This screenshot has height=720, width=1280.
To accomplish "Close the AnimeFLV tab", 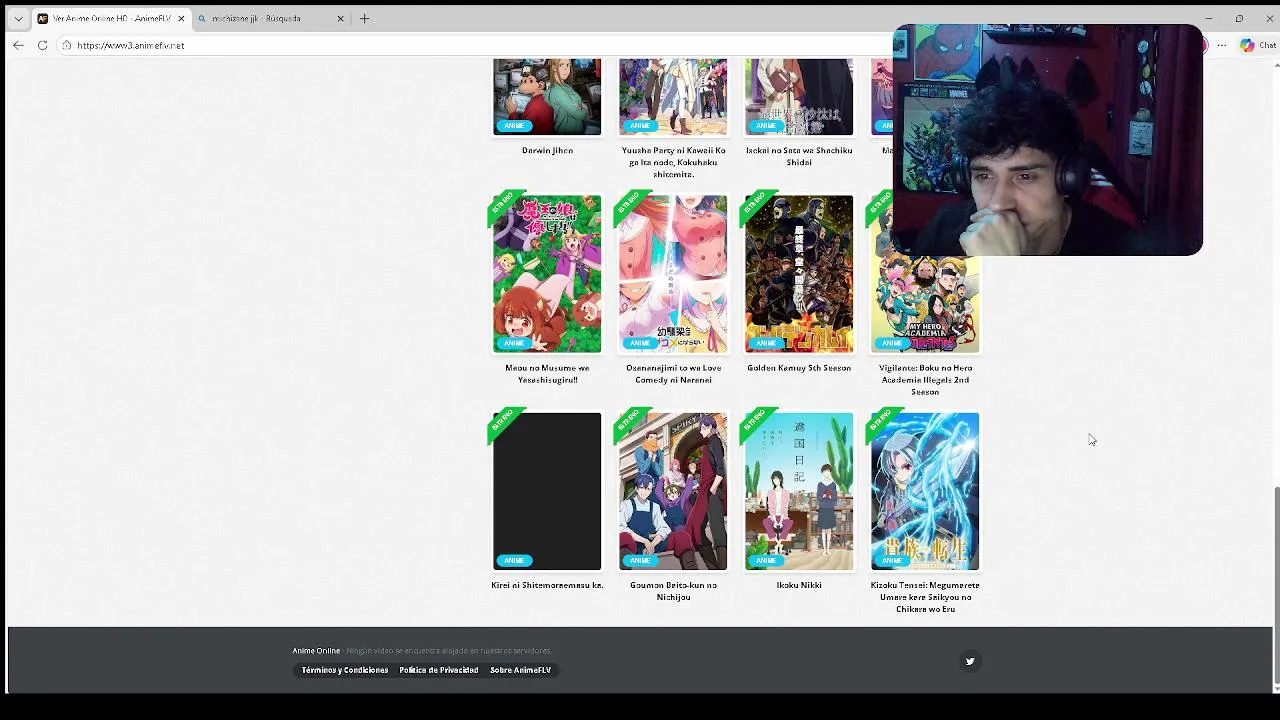I will coord(181,18).
